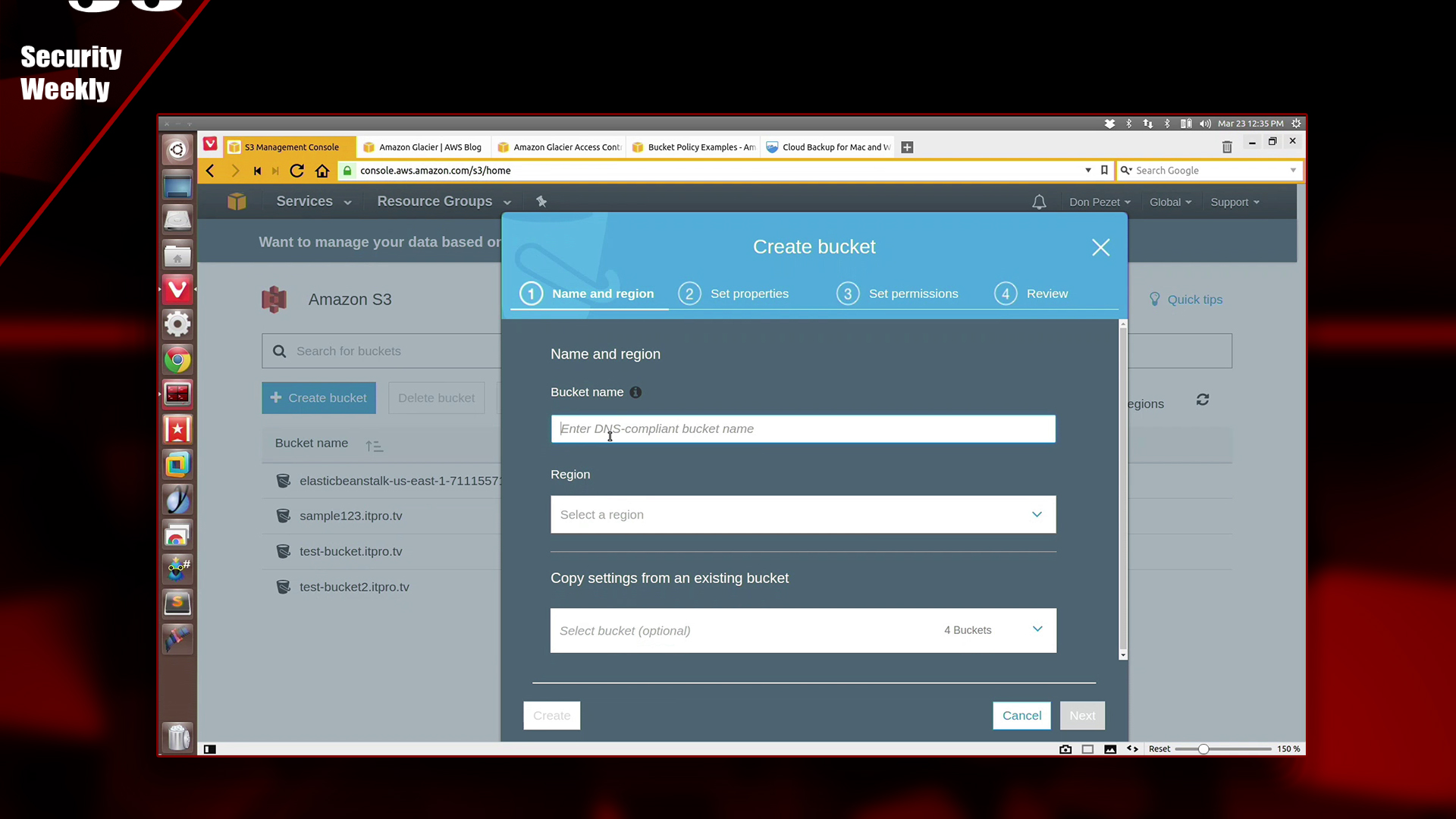Screen dimensions: 1456x819
Task: Open sample123.itpro.tv bucket
Action: point(350,516)
